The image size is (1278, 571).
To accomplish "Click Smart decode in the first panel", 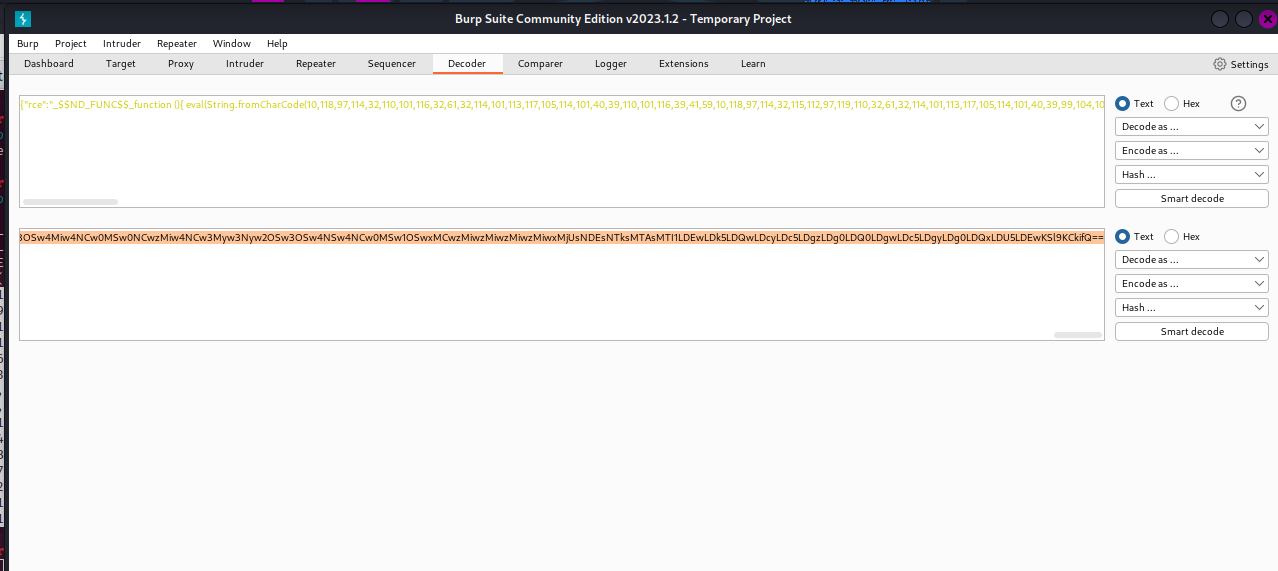I will coord(1191,199).
